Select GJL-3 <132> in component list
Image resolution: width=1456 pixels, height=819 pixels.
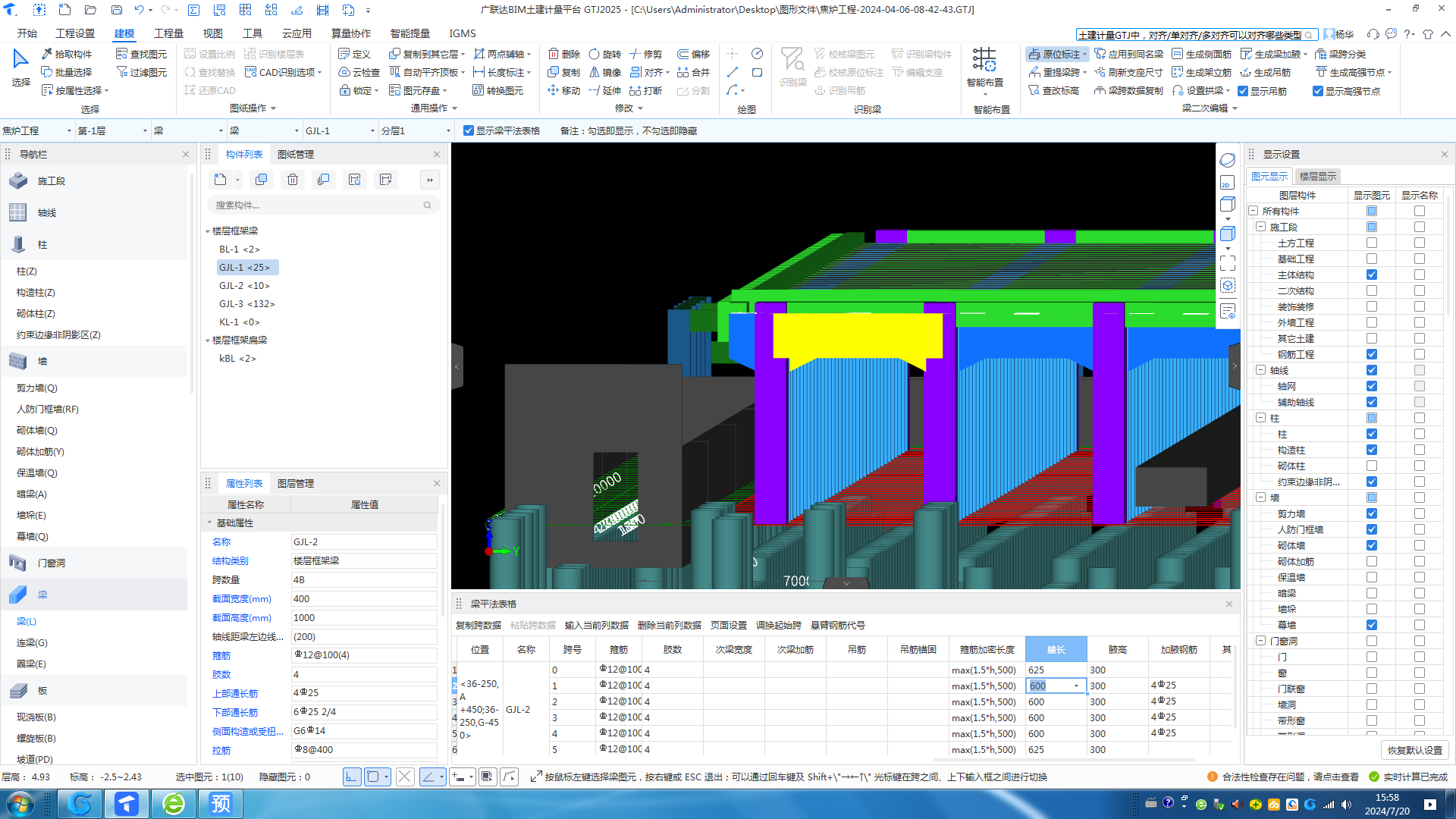(247, 303)
